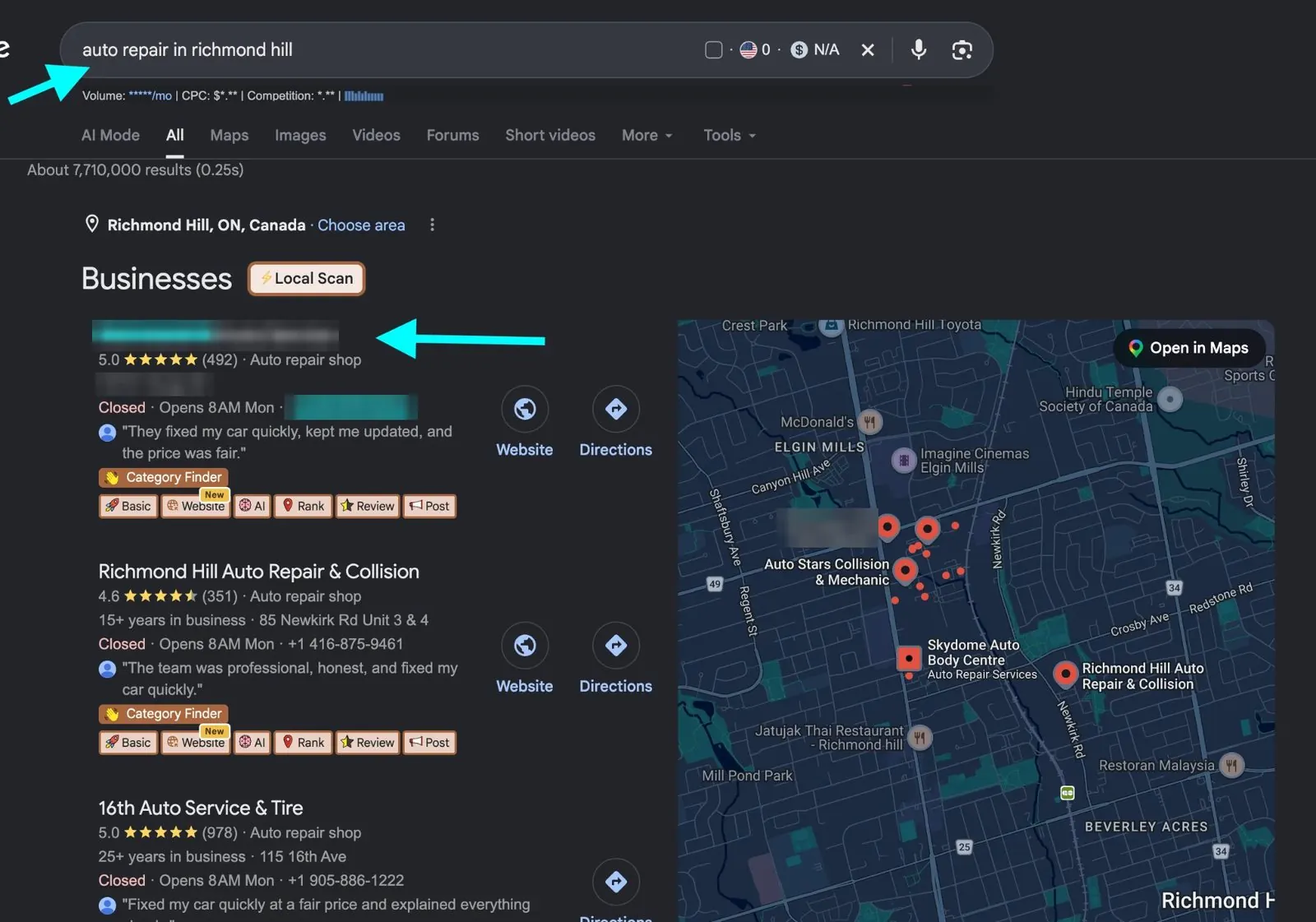Switch to the Videos tab
This screenshot has width=1316, height=922.
tap(377, 135)
